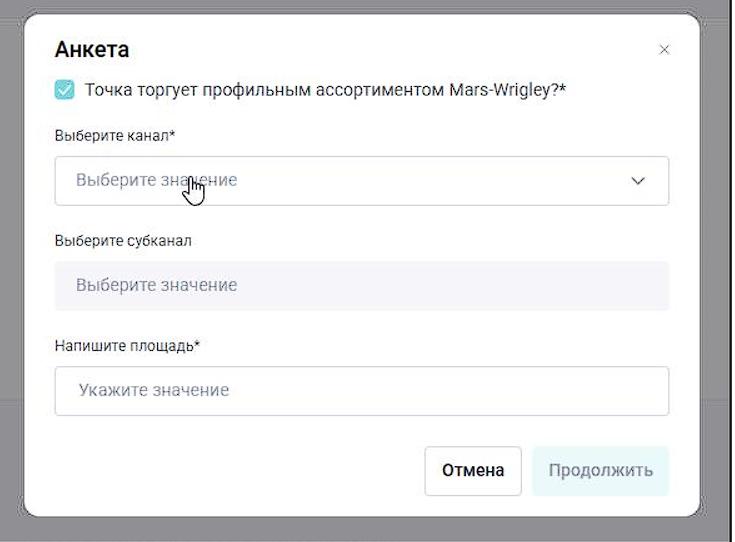Screen dimensions: 735x542
Task: Click the chevron arrow in channel dropdown
Action: tap(638, 181)
